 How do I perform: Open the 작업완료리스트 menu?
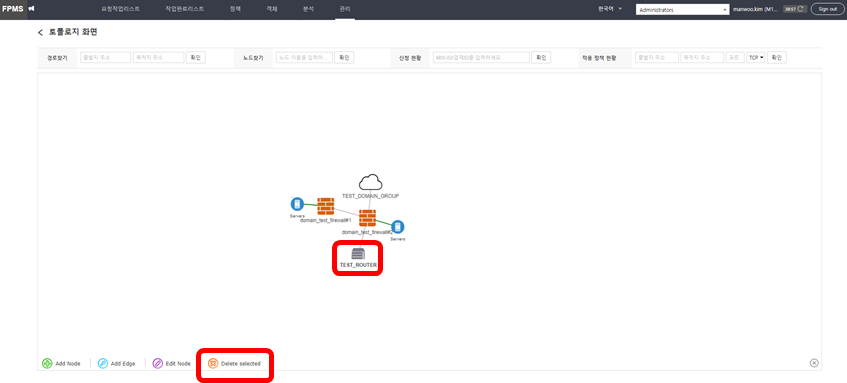pyautogui.click(x=185, y=9)
